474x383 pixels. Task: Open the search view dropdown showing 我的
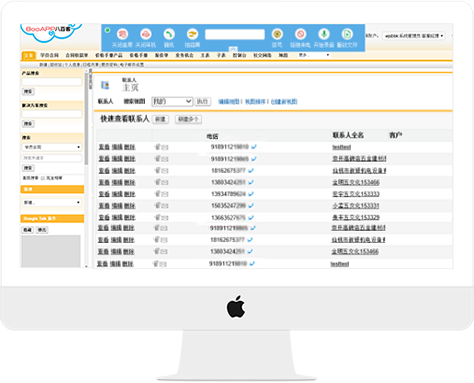coord(172,101)
